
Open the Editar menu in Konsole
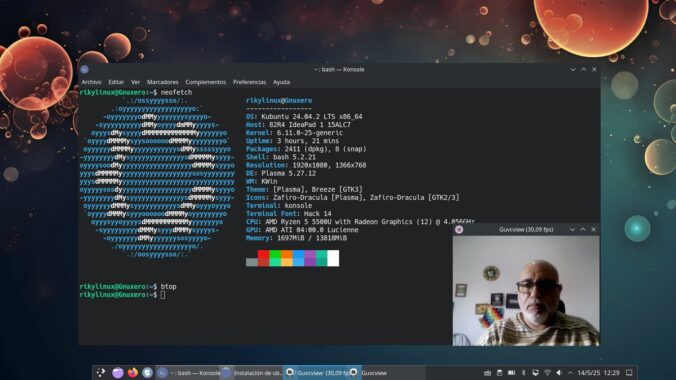click(116, 82)
